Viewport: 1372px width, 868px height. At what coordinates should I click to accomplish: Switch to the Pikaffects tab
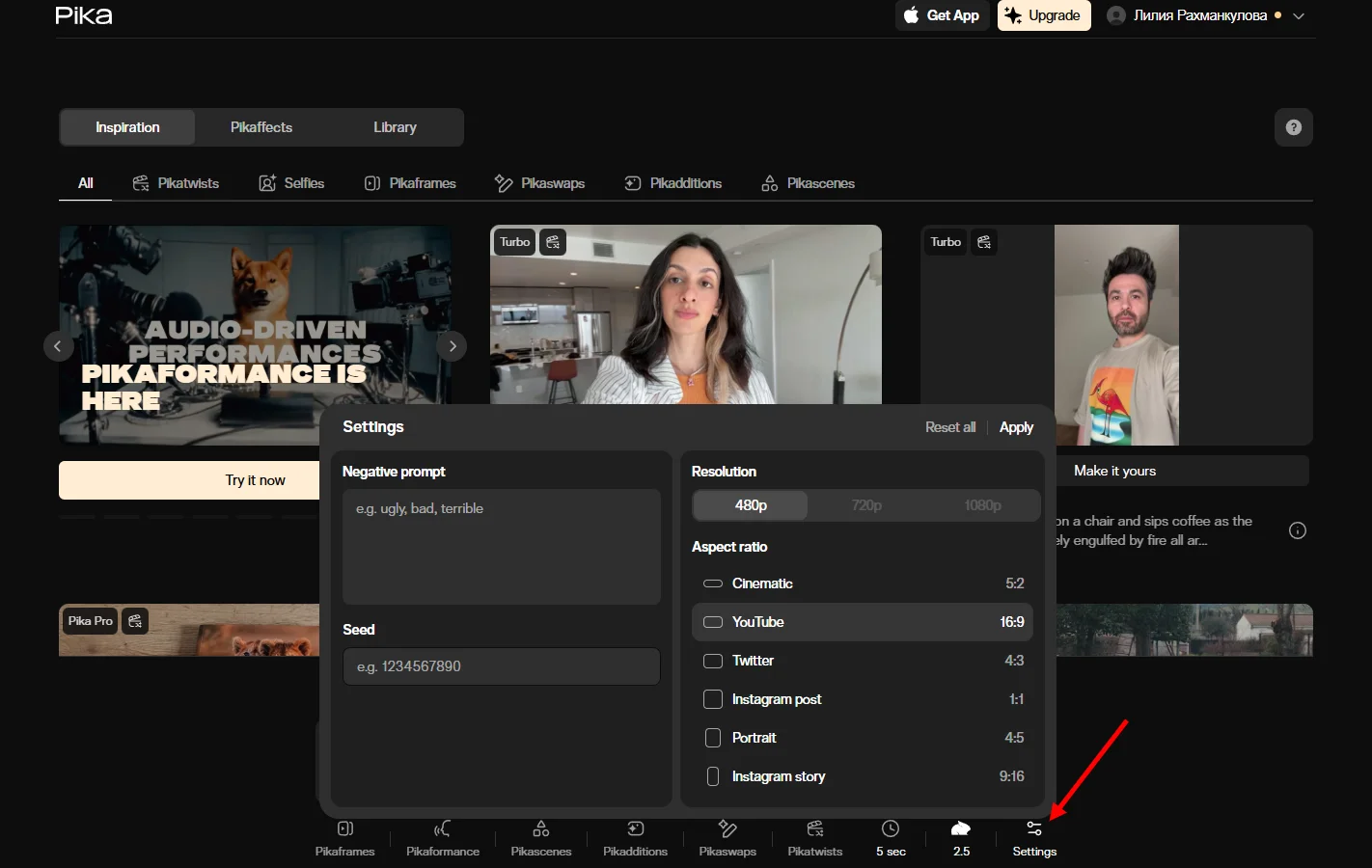click(x=261, y=127)
